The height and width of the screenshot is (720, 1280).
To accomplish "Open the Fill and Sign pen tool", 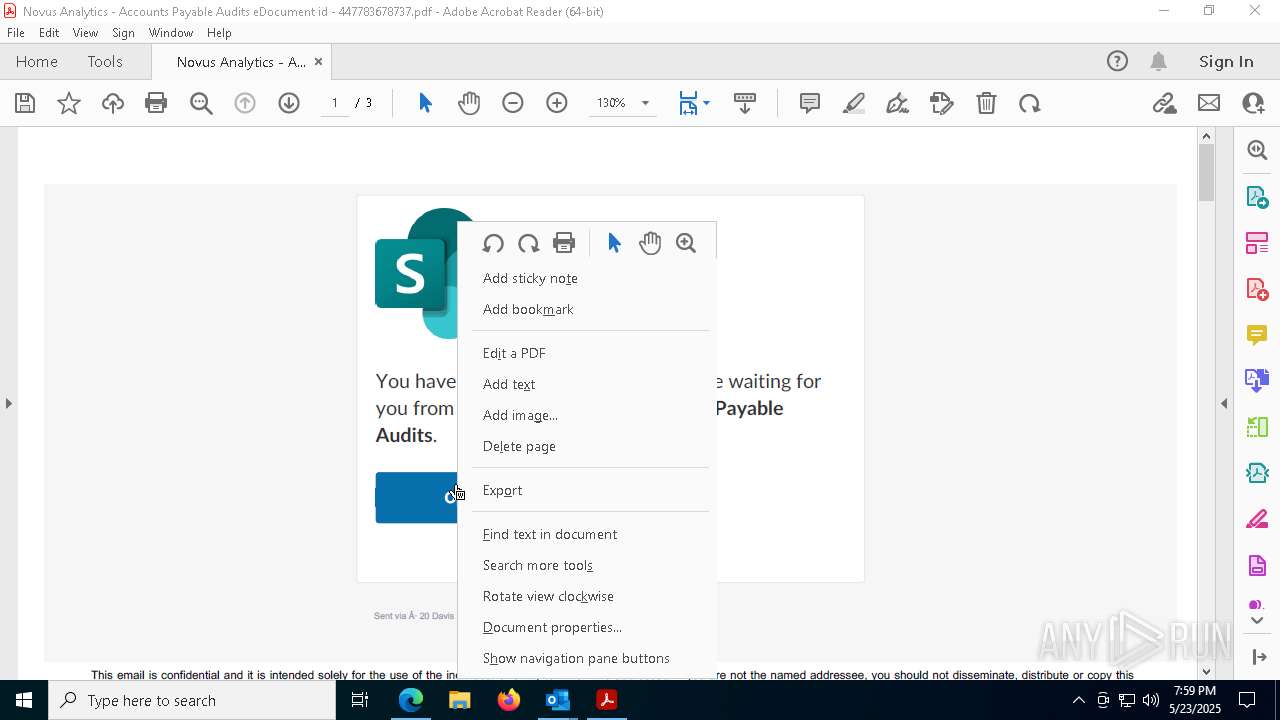I will point(898,103).
